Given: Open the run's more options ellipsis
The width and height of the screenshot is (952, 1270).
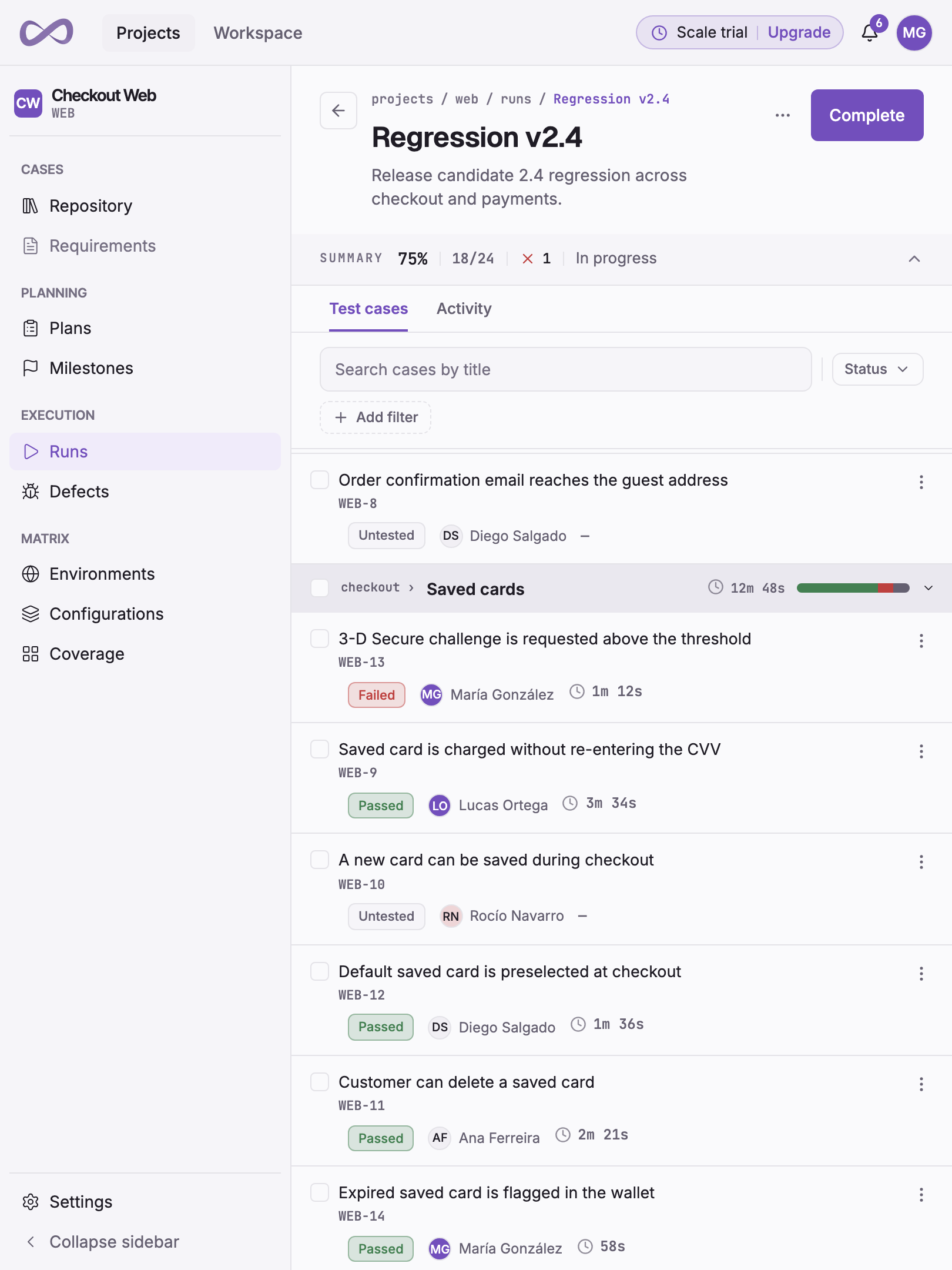Looking at the screenshot, I should tap(783, 115).
